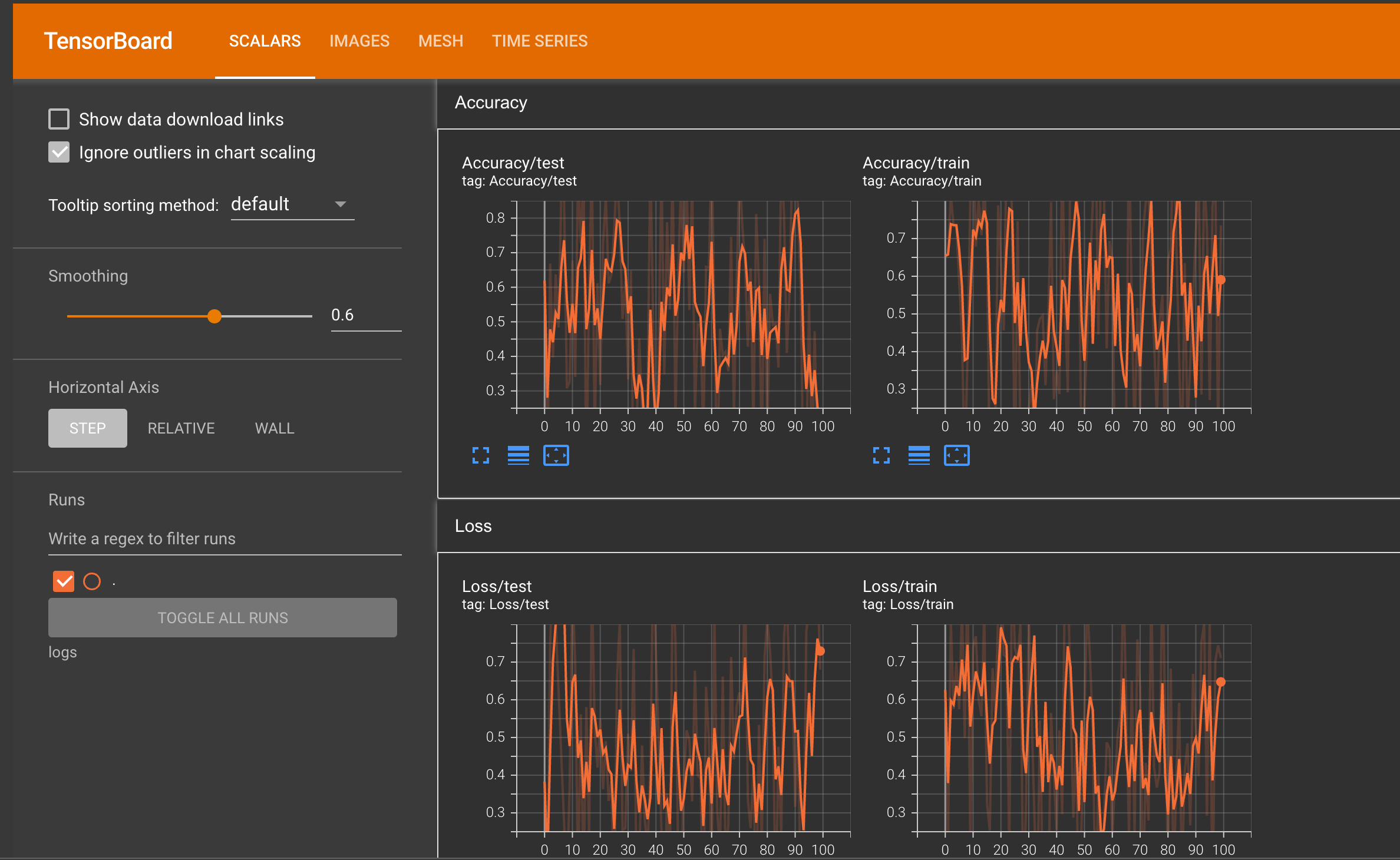Collapse the Accuracy section header
Viewport: 1400px width, 860px height.
[x=491, y=102]
